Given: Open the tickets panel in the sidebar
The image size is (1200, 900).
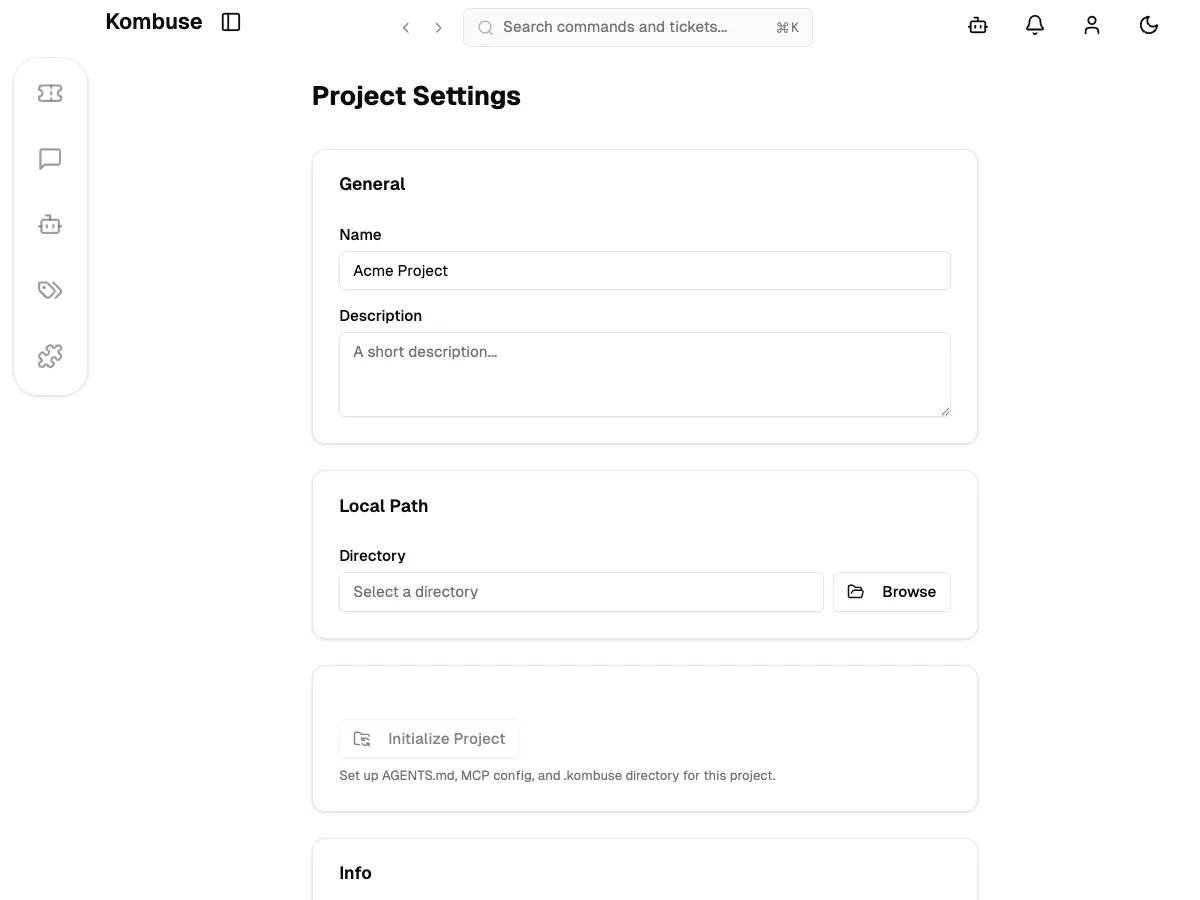Looking at the screenshot, I should [50, 92].
